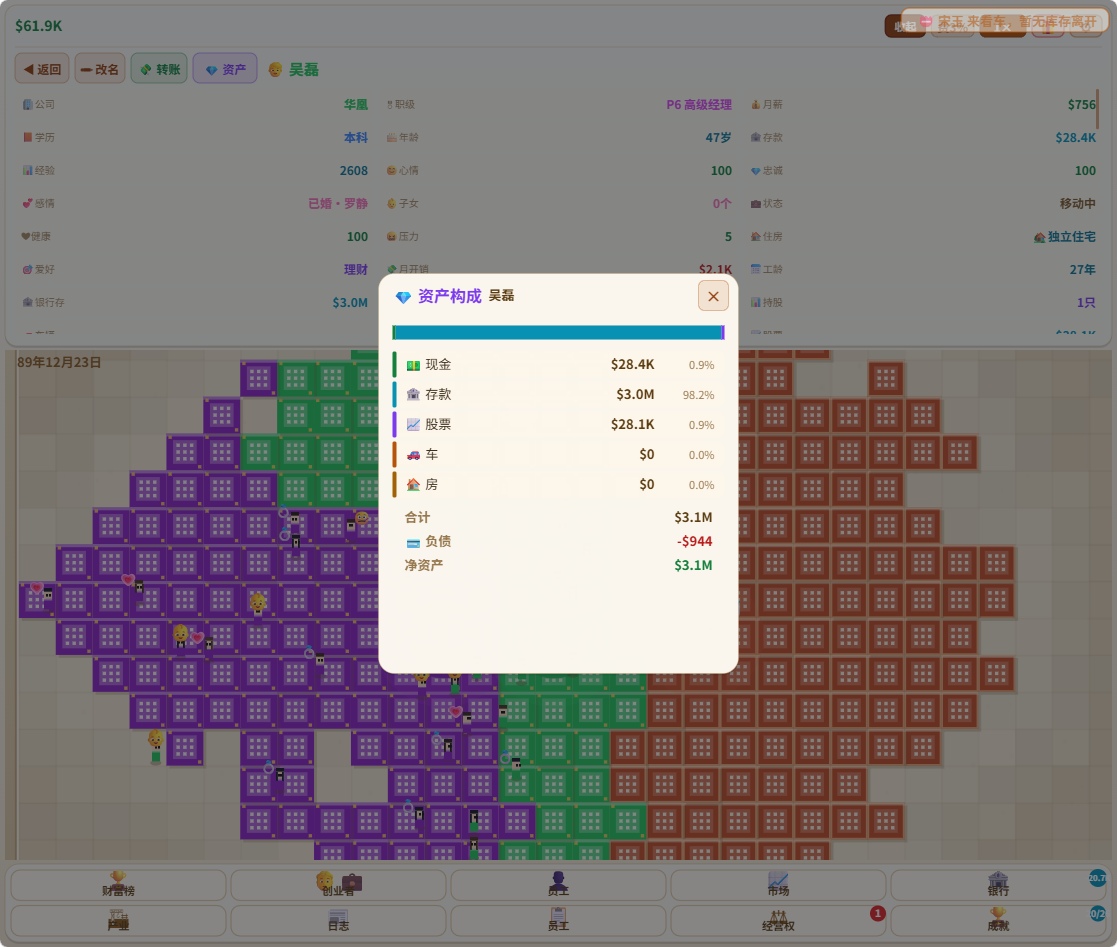The image size is (1117, 947).
Task: Click the house icon in the 房 row
Action: click(x=413, y=485)
